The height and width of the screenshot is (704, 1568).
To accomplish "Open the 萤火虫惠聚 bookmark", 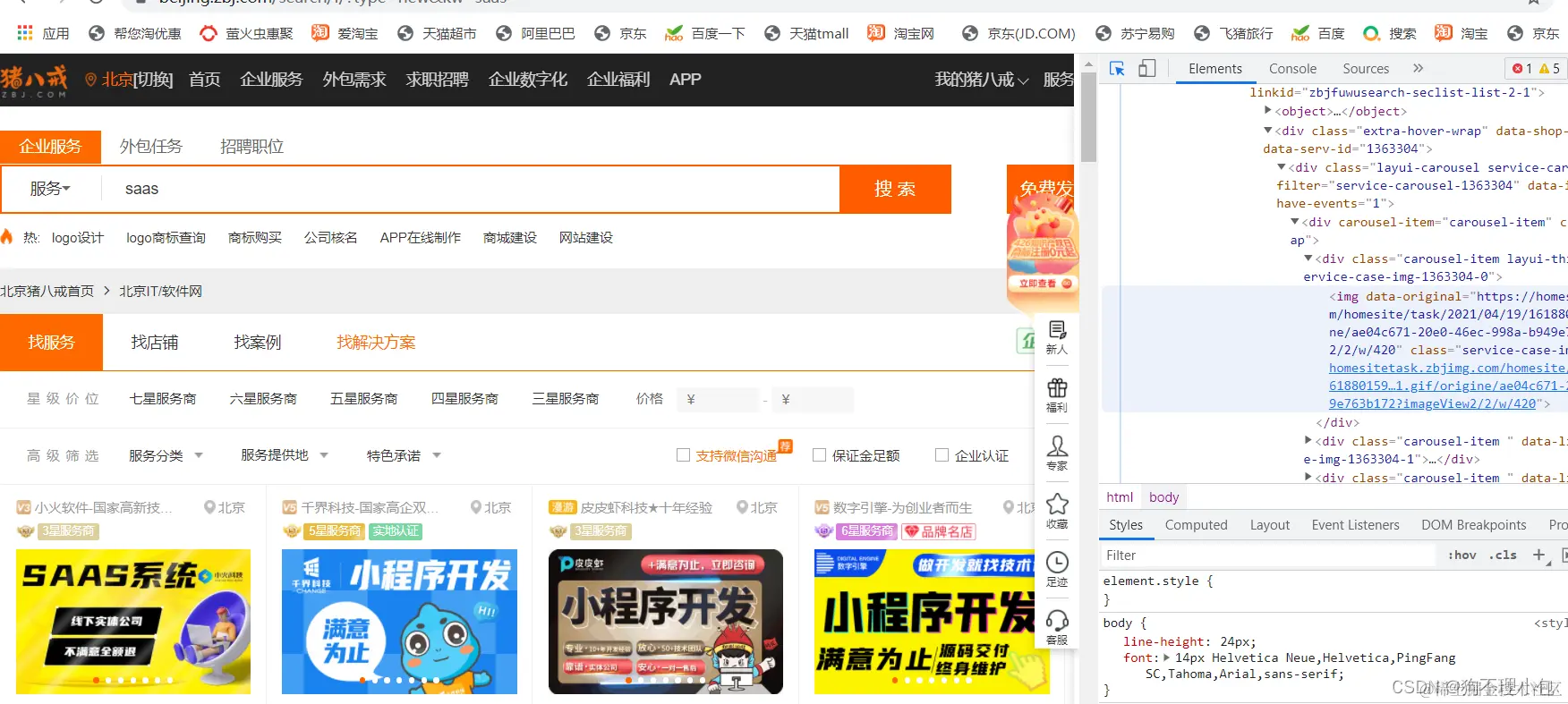I will point(247,33).
